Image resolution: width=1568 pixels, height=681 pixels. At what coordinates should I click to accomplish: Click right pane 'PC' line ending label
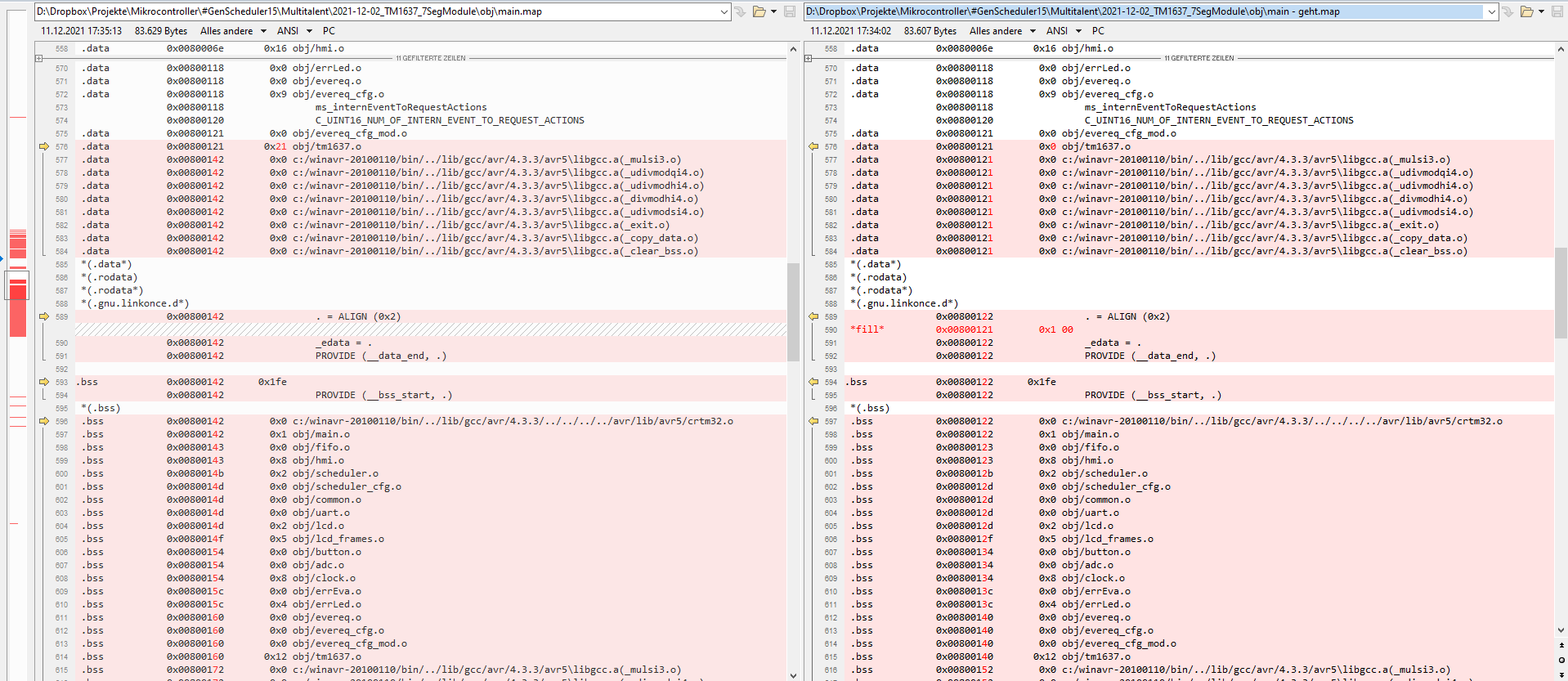tap(1098, 31)
